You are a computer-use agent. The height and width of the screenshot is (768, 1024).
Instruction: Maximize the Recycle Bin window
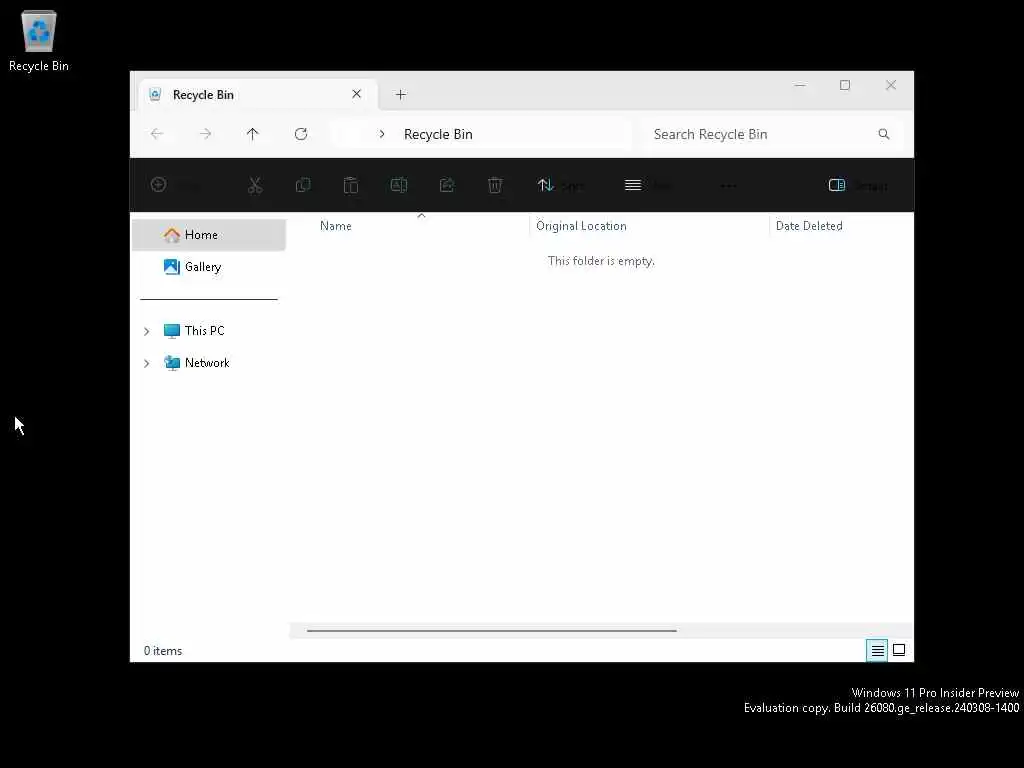click(x=845, y=85)
